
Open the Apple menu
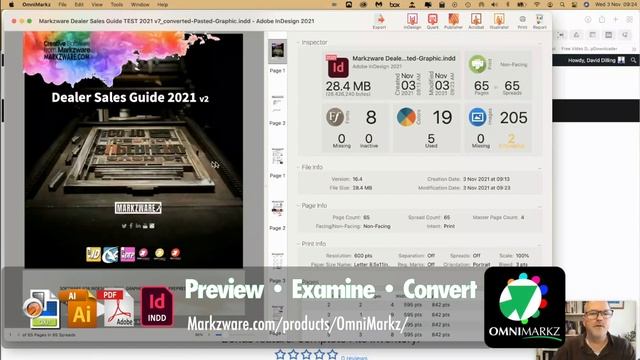(11, 4)
